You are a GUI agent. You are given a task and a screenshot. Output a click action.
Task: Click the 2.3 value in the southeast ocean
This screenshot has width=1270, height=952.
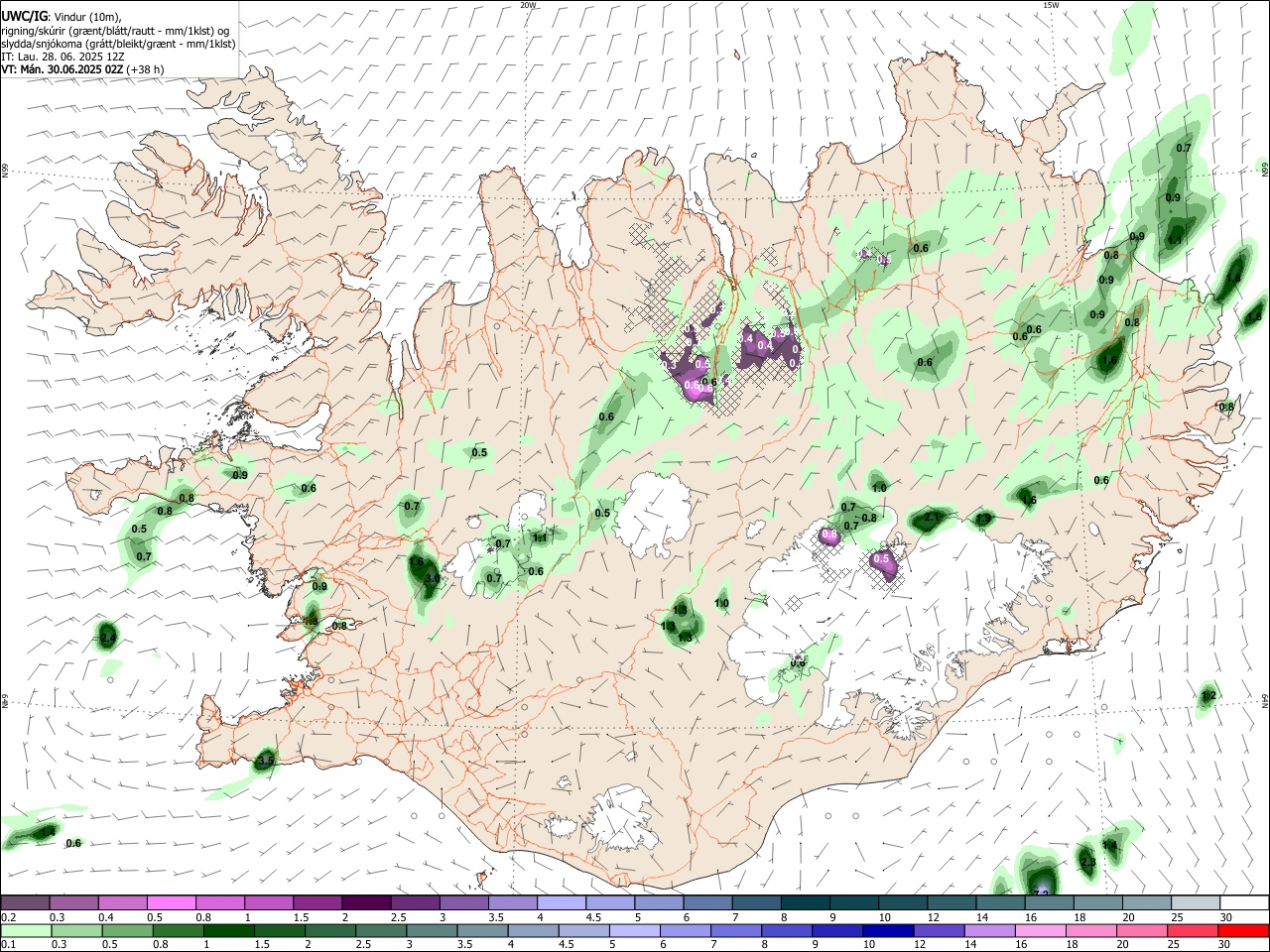(1087, 863)
